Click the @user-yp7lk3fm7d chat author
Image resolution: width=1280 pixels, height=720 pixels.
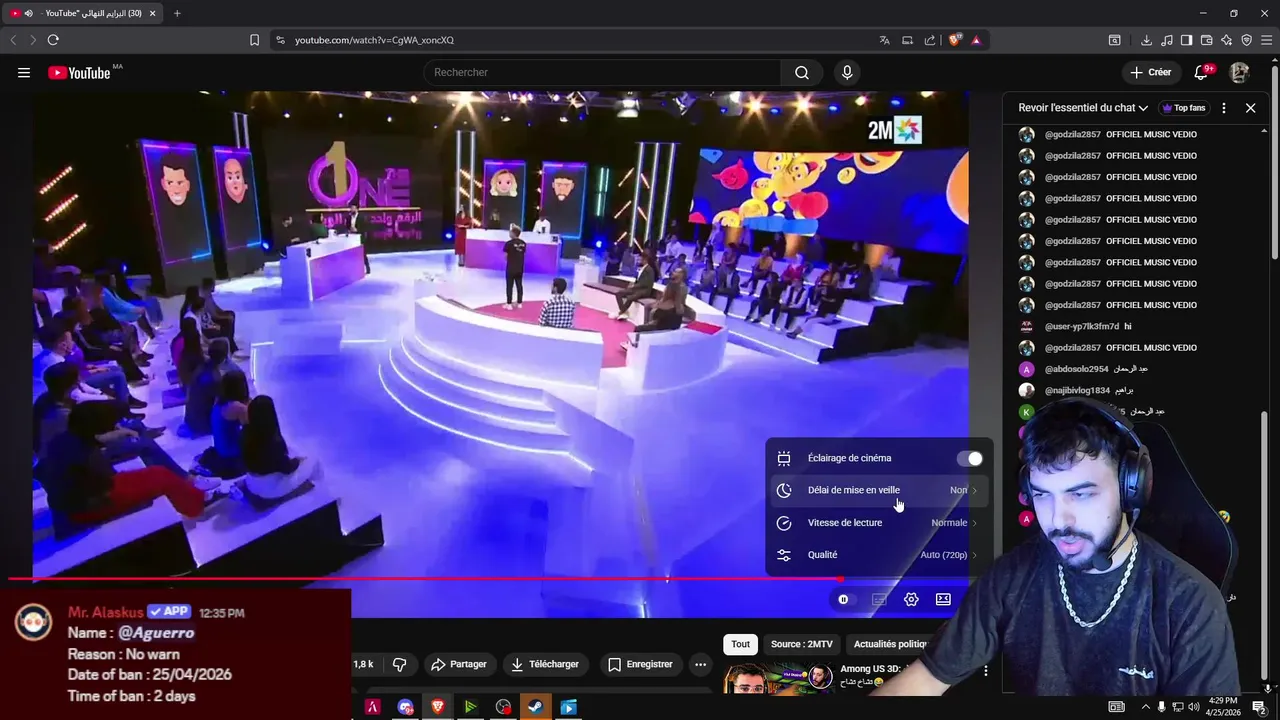point(1082,326)
